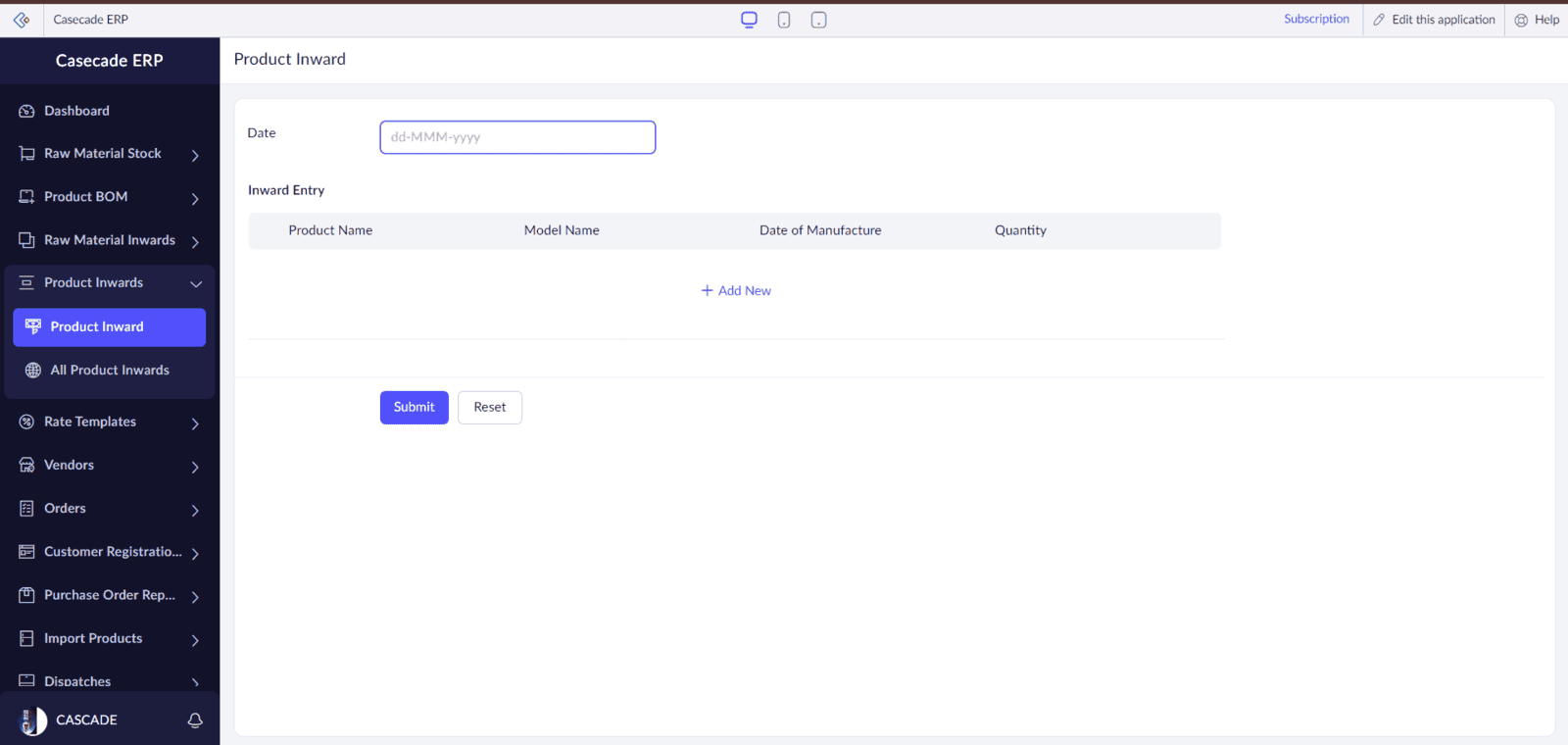The image size is (1568, 745).
Task: Click the CASCADE user name
Action: click(86, 720)
